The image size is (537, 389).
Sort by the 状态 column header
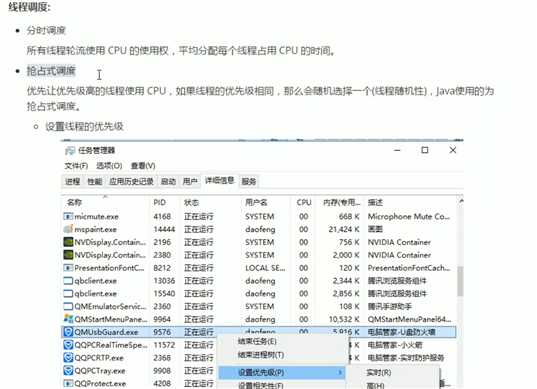pyautogui.click(x=191, y=203)
